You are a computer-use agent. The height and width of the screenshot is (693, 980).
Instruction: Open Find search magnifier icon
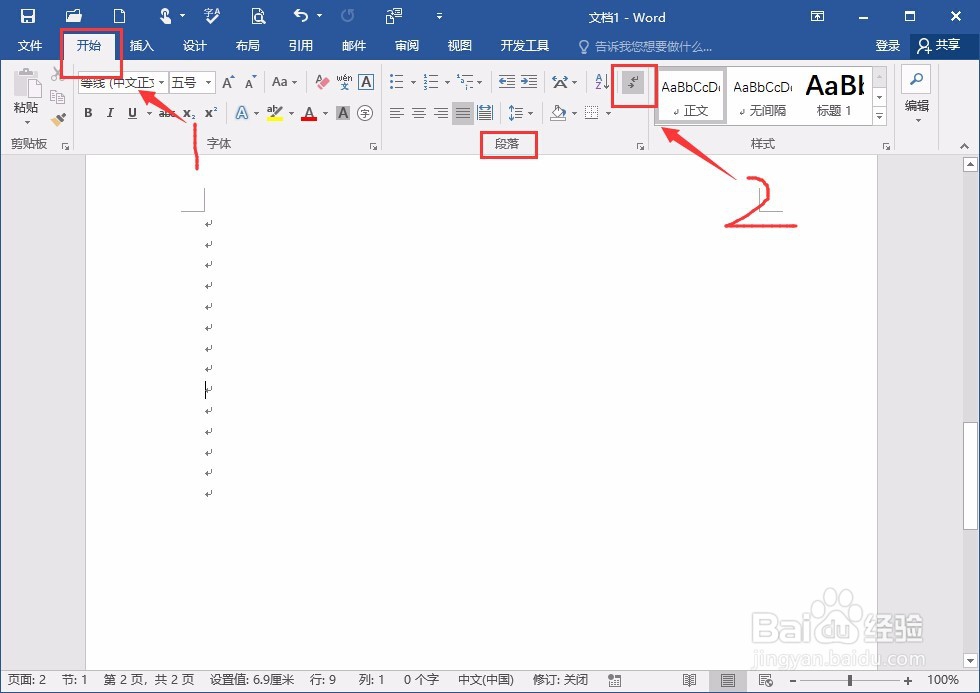916,79
